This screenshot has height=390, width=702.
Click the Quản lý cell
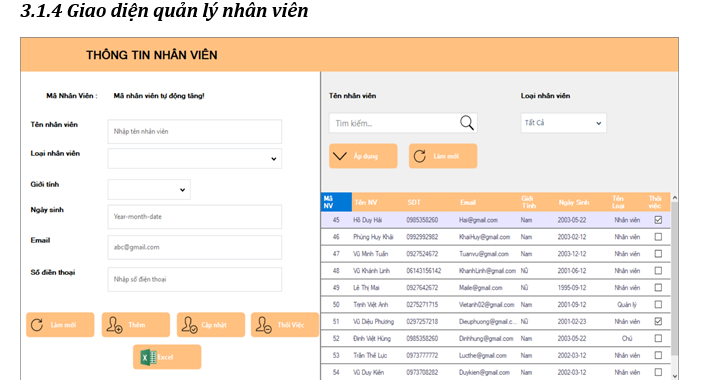(x=627, y=304)
